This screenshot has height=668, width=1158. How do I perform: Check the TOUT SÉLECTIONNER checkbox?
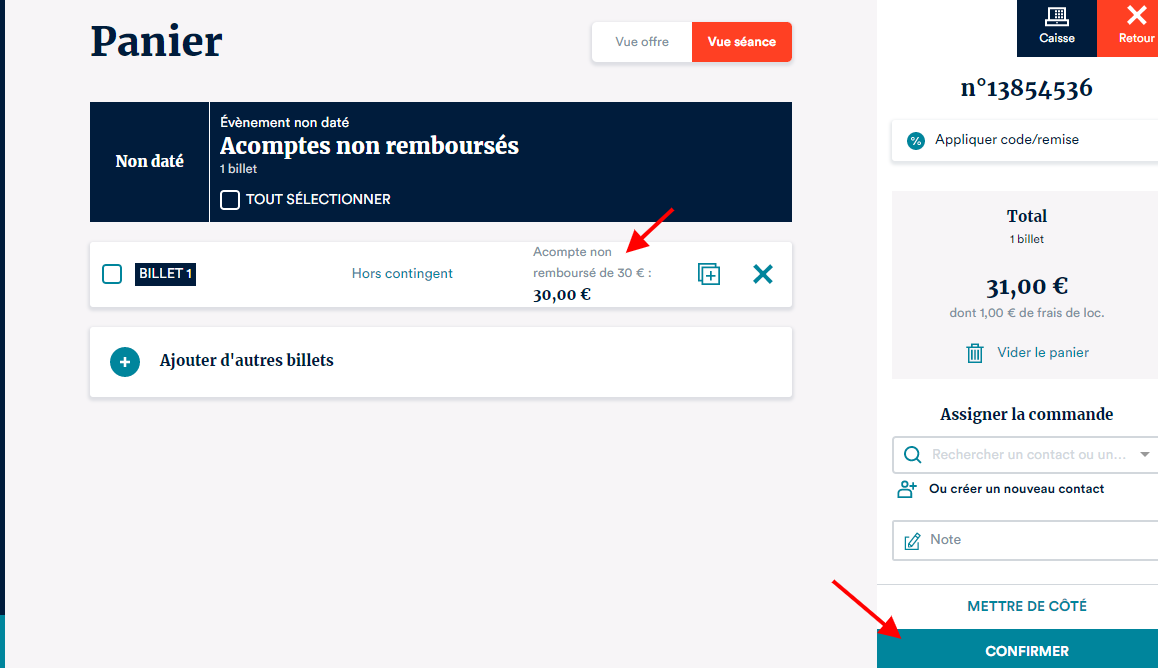(x=230, y=199)
